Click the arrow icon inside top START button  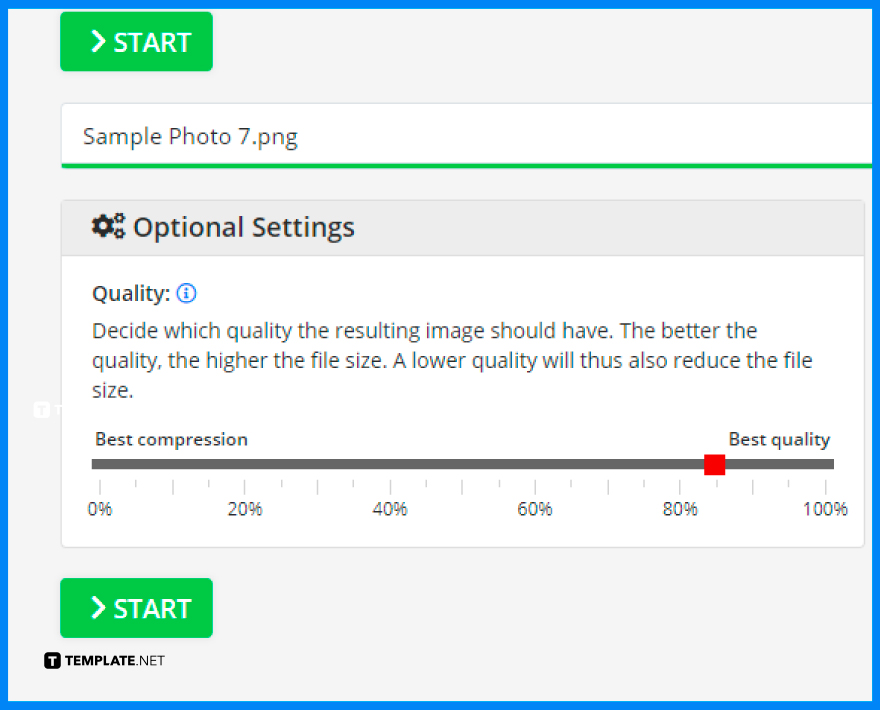[98, 41]
